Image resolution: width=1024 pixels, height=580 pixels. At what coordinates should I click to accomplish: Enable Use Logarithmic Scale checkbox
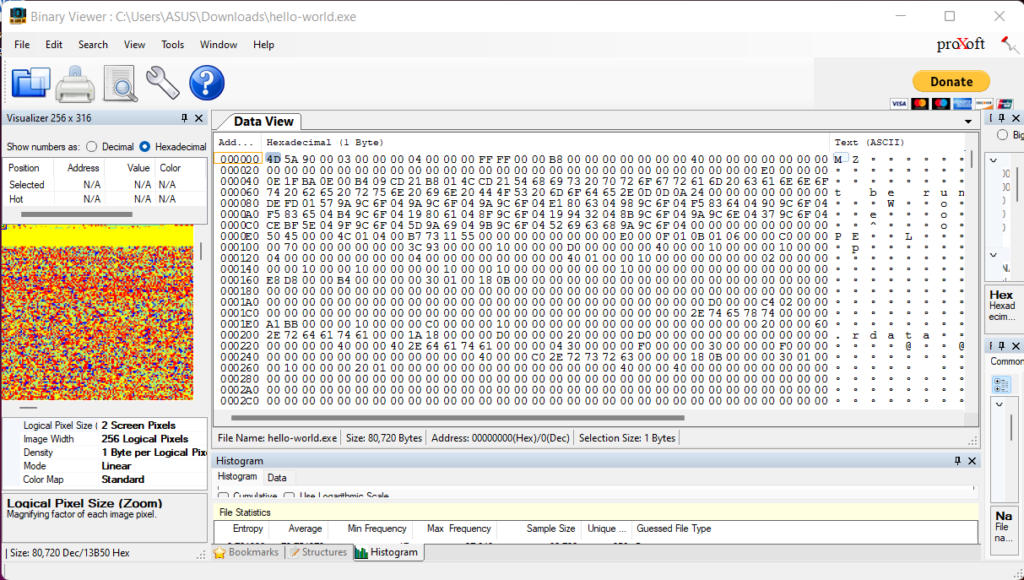[289, 496]
